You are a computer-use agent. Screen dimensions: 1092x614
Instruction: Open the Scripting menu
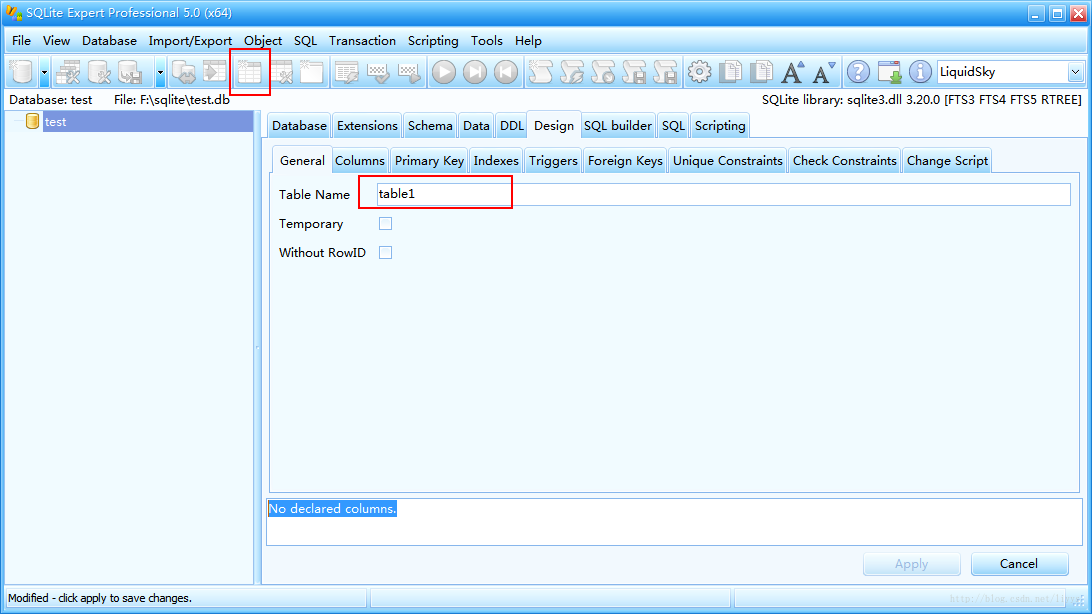pyautogui.click(x=433, y=40)
